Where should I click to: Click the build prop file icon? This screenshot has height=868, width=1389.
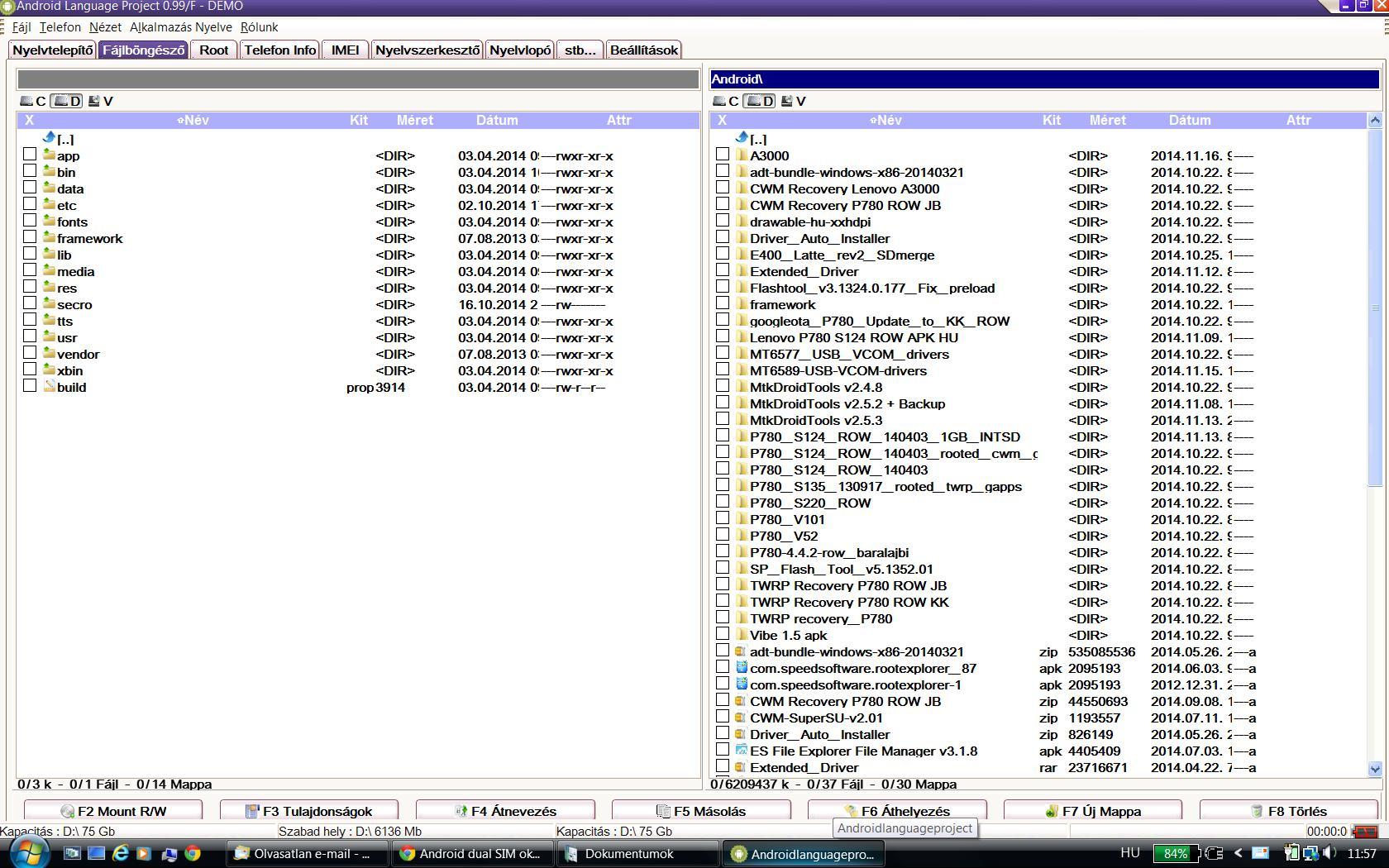(49, 386)
